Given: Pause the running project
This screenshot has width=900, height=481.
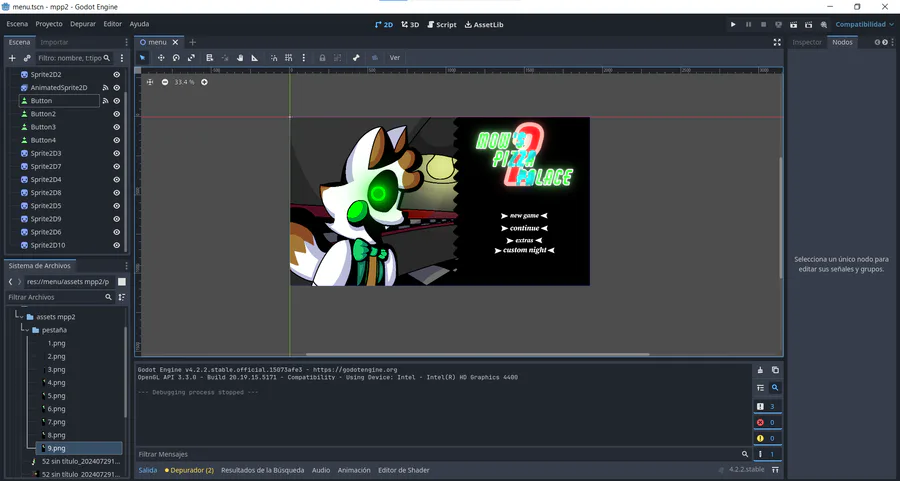Looking at the screenshot, I should coord(748,24).
